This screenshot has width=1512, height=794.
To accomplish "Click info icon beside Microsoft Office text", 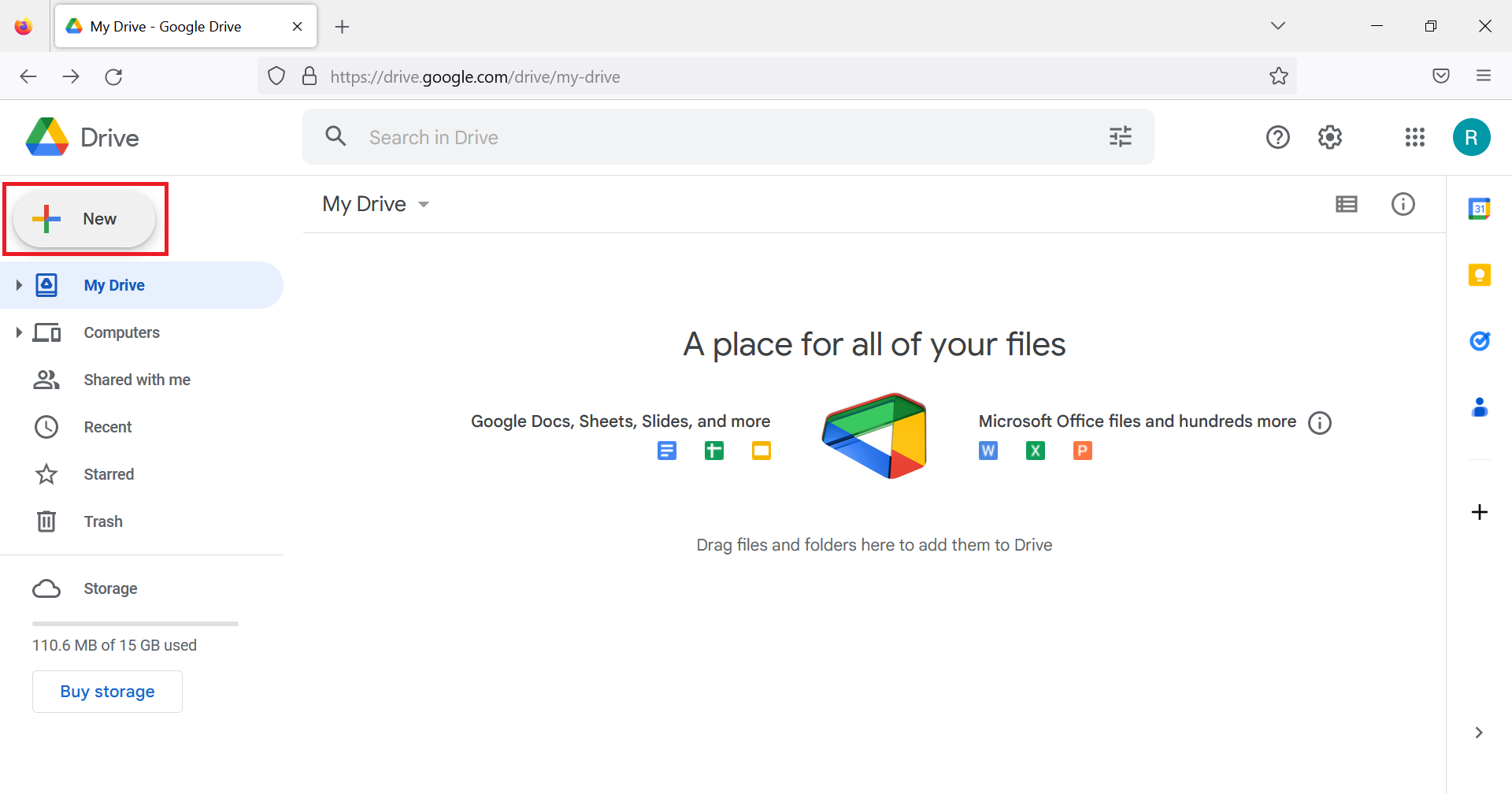I will (x=1320, y=423).
